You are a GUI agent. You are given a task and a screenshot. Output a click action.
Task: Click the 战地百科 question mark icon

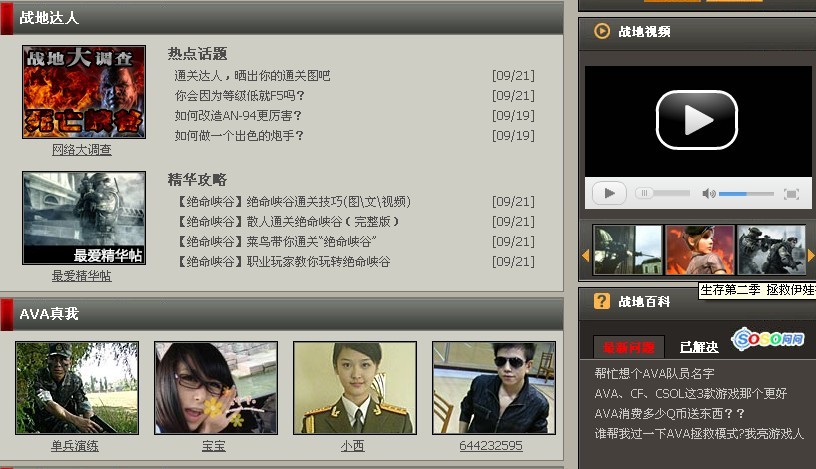point(601,301)
